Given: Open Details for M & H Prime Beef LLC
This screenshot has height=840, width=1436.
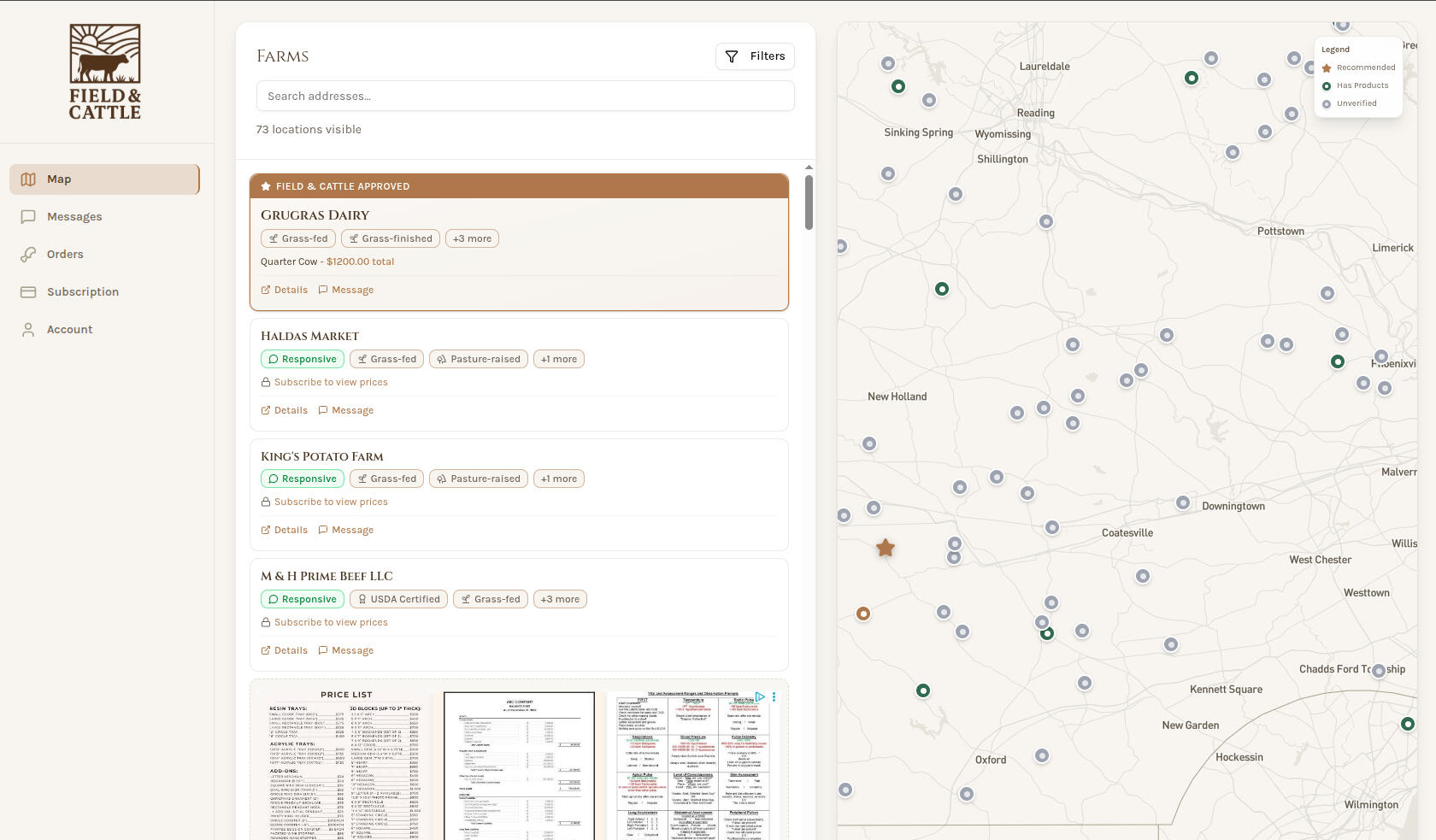Looking at the screenshot, I should tap(285, 650).
